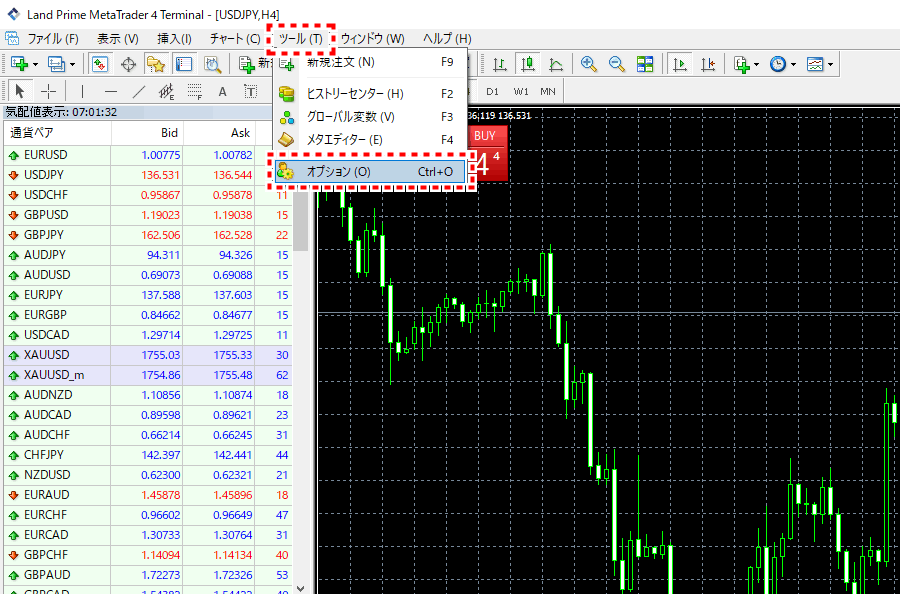Choose グローバル変数 (V) from the menu
Screen dimensions: 900x594
[x=370, y=117]
